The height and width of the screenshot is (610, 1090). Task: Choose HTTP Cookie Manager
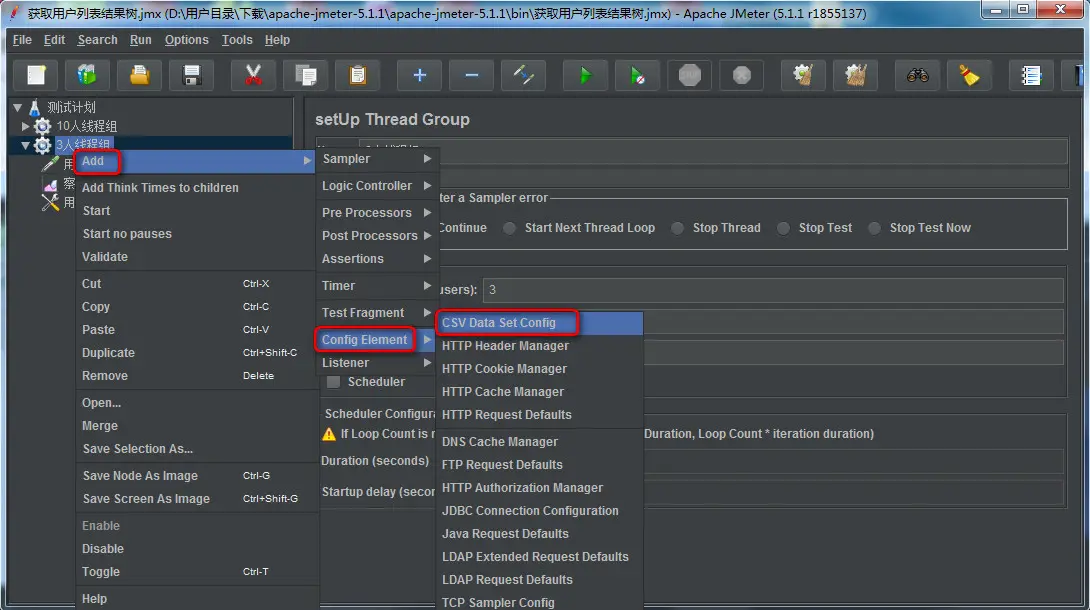click(x=539, y=368)
